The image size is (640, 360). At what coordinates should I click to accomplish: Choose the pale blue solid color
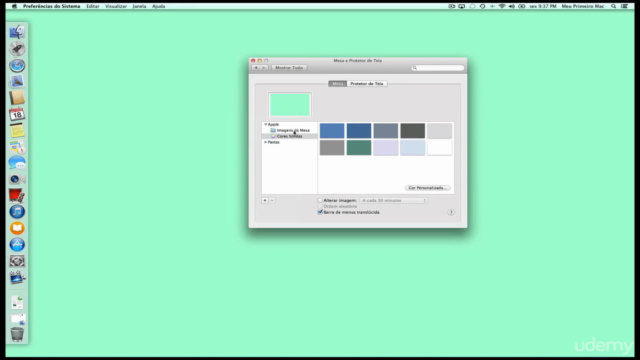pos(413,148)
